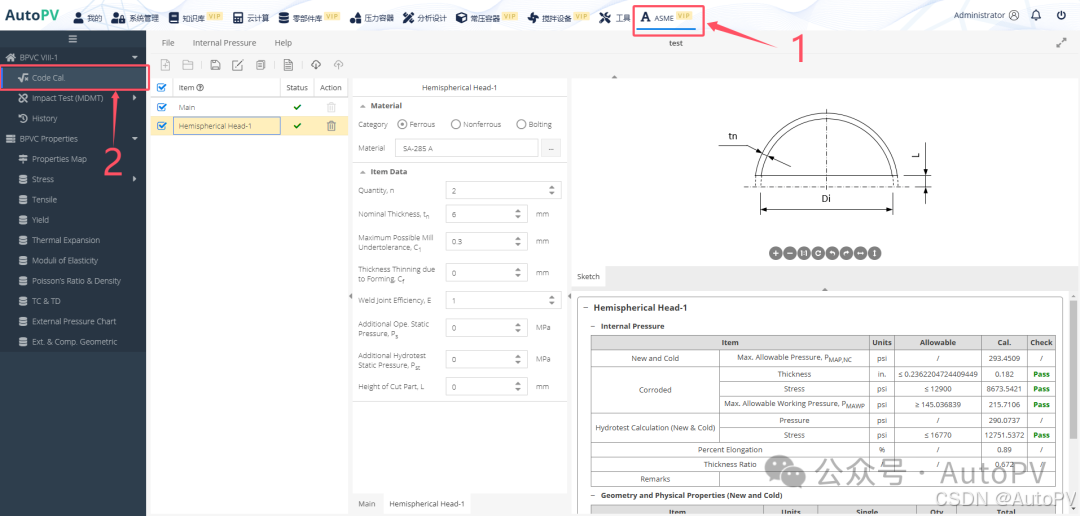Image resolution: width=1080 pixels, height=516 pixels.
Task: Open the File menu
Action: click(x=168, y=43)
